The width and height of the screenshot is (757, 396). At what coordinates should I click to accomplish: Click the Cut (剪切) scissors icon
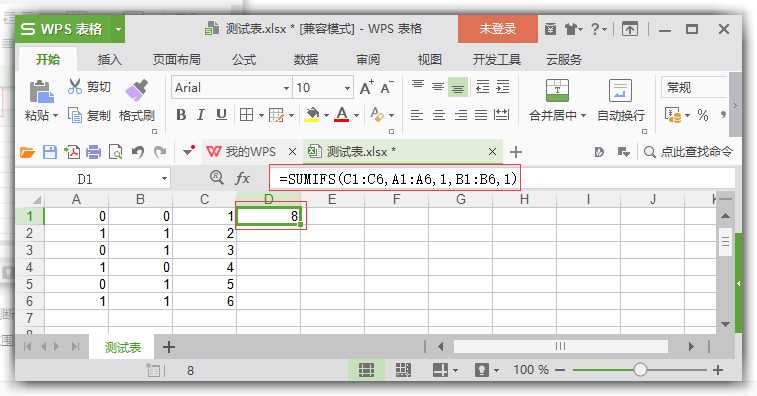tap(75, 86)
